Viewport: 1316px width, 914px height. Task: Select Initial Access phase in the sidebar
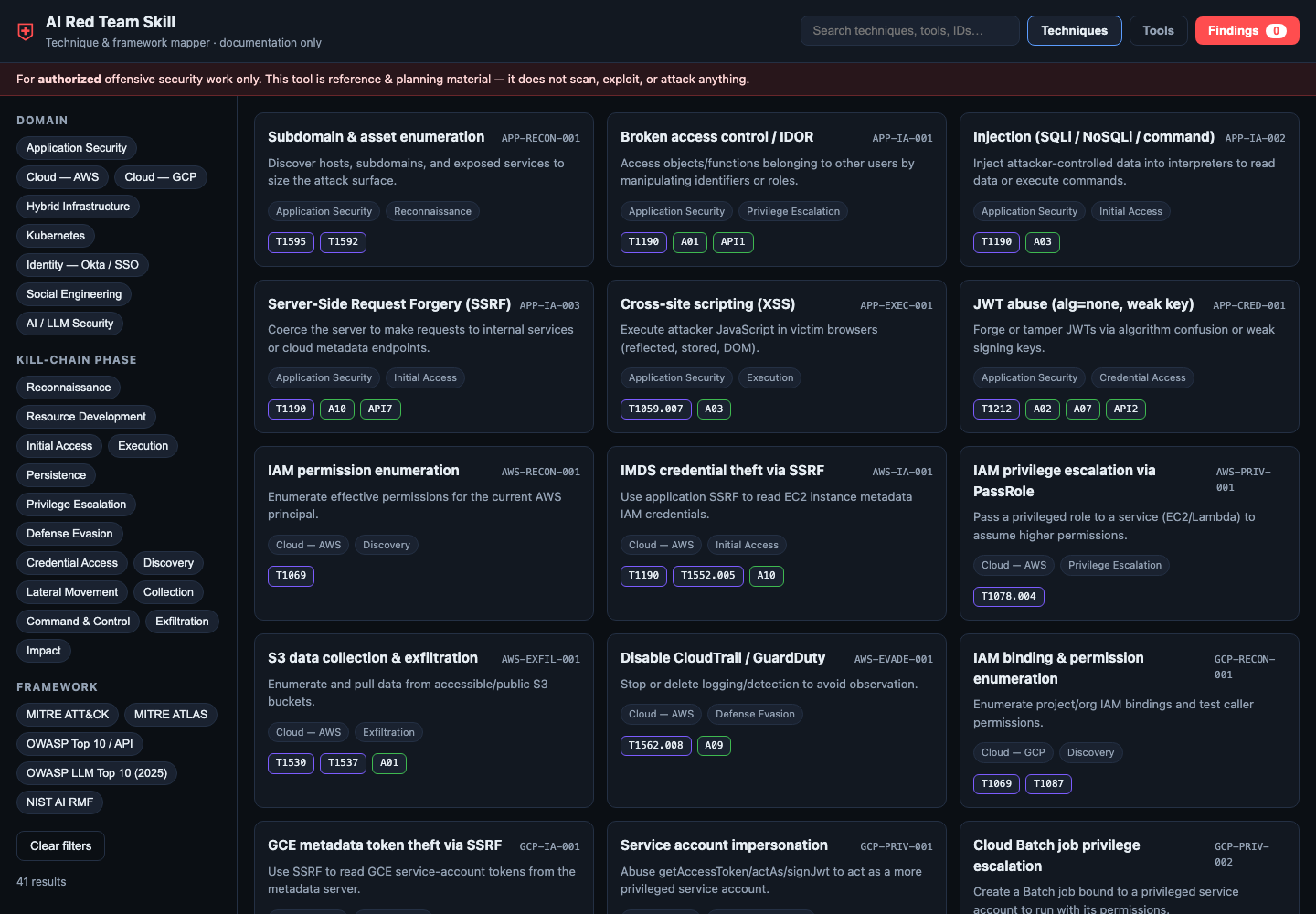coord(59,446)
